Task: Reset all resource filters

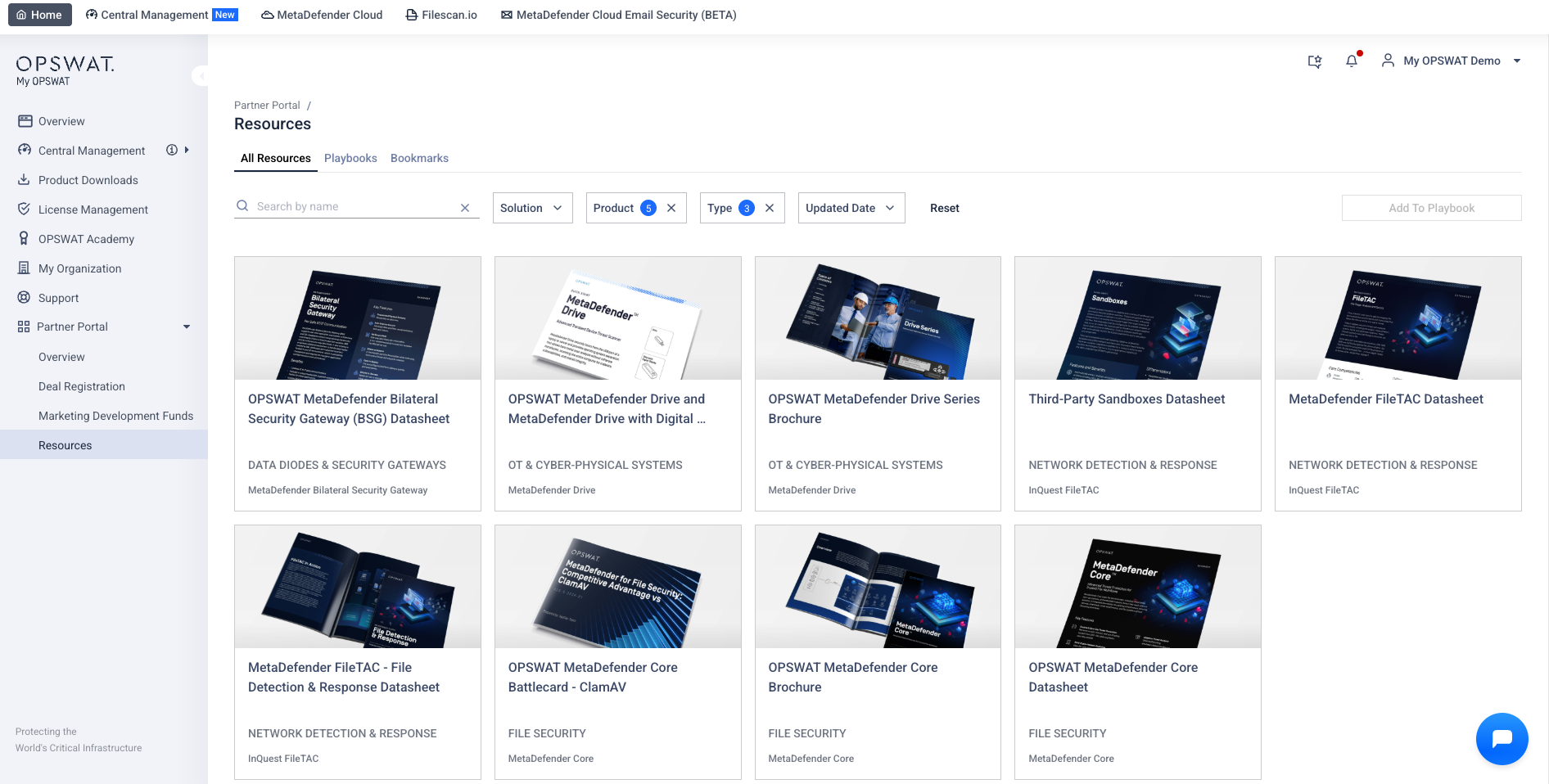Action: [944, 208]
